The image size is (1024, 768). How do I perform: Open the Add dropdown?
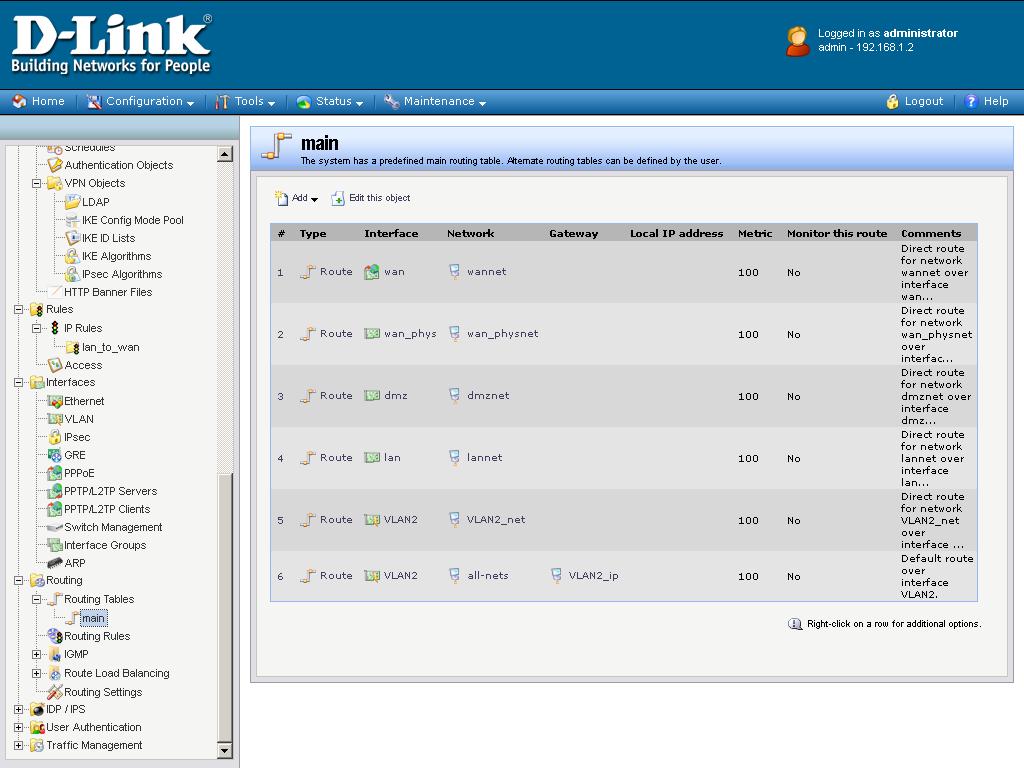coord(297,198)
